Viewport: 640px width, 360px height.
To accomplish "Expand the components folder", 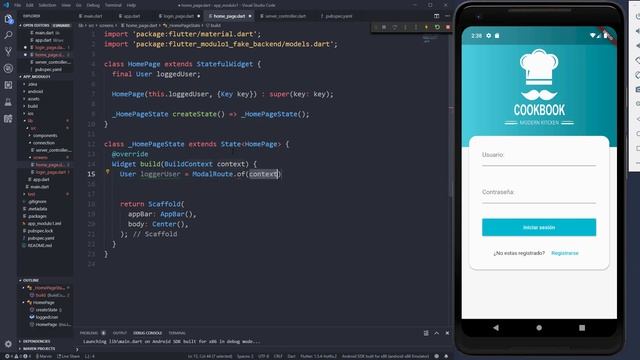I will tap(45, 136).
